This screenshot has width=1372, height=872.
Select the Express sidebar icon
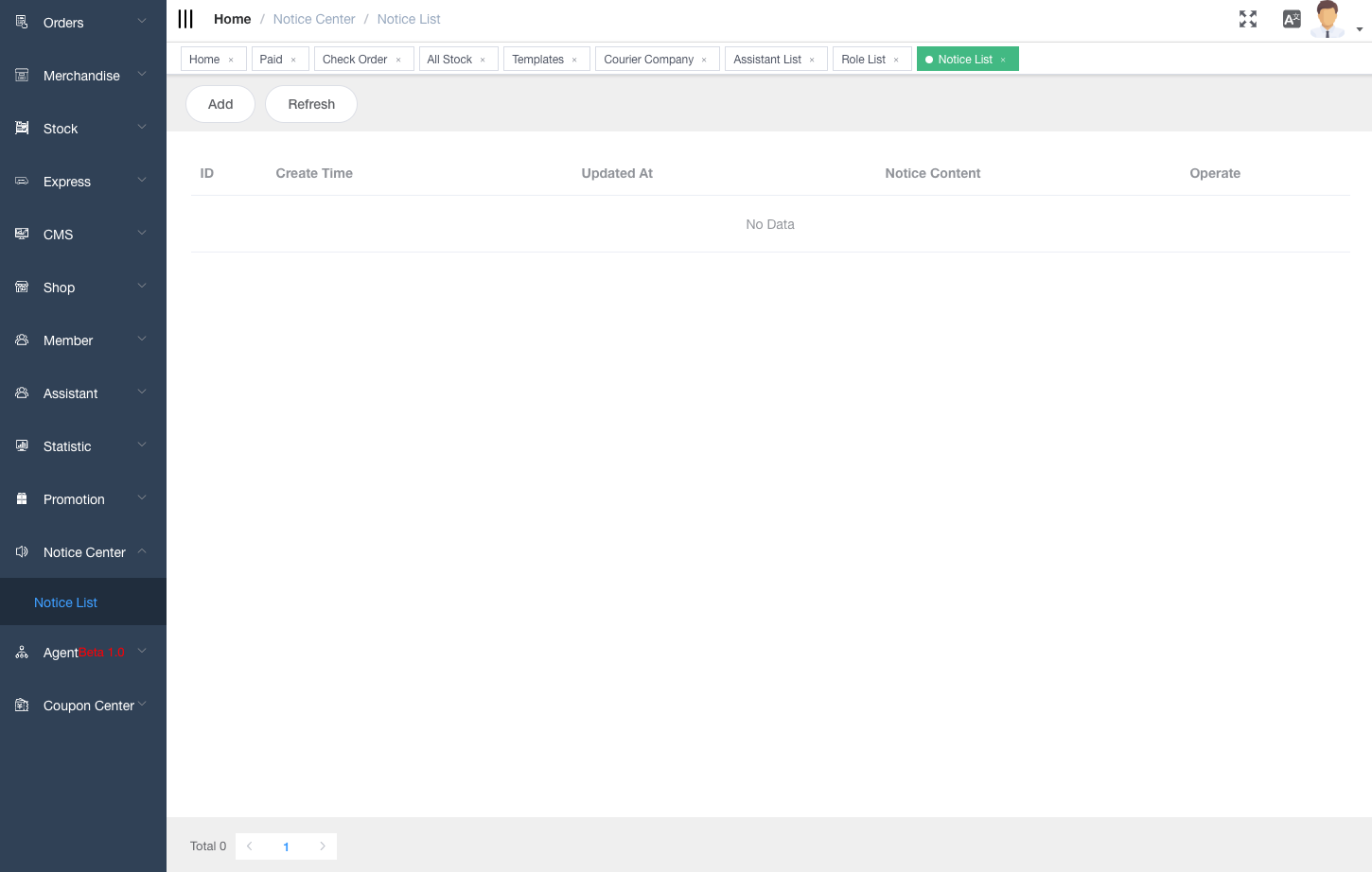point(20,180)
